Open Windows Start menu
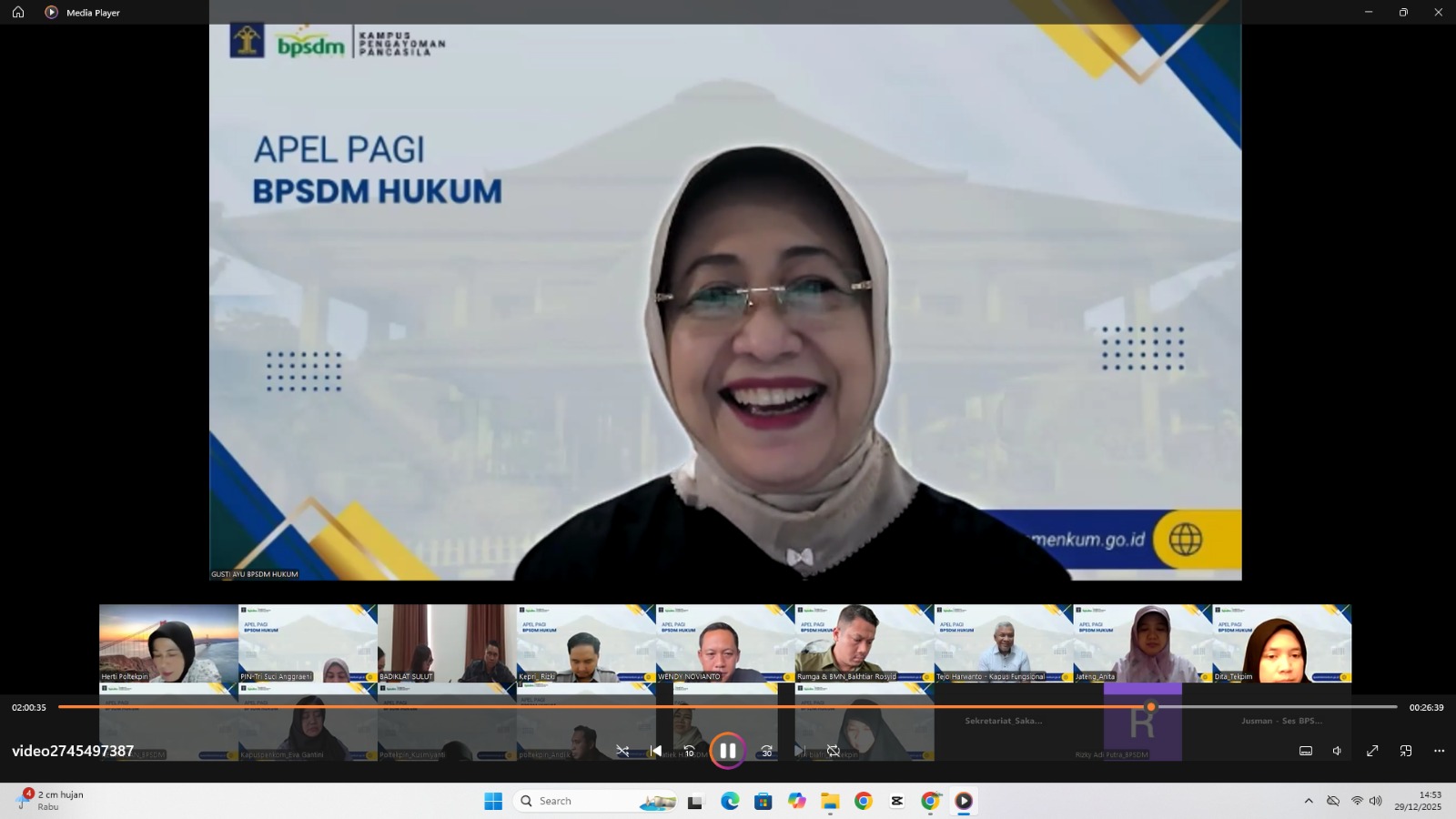Viewport: 1456px width, 819px height. pyautogui.click(x=493, y=801)
